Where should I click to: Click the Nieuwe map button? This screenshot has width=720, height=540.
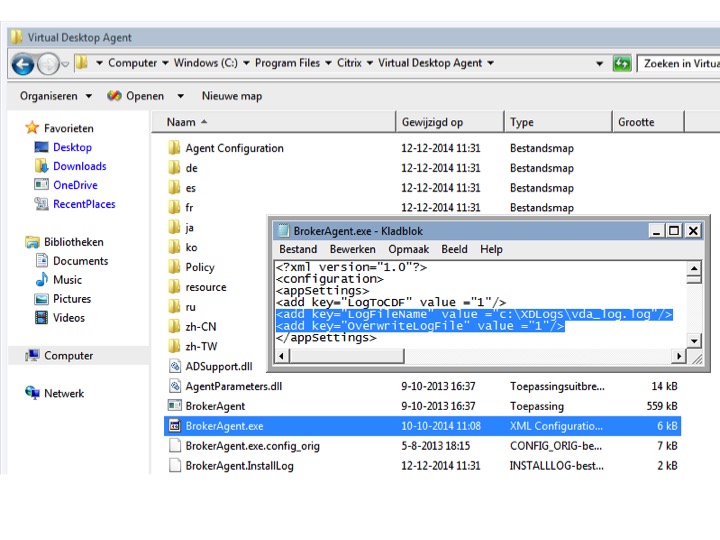click(x=232, y=96)
